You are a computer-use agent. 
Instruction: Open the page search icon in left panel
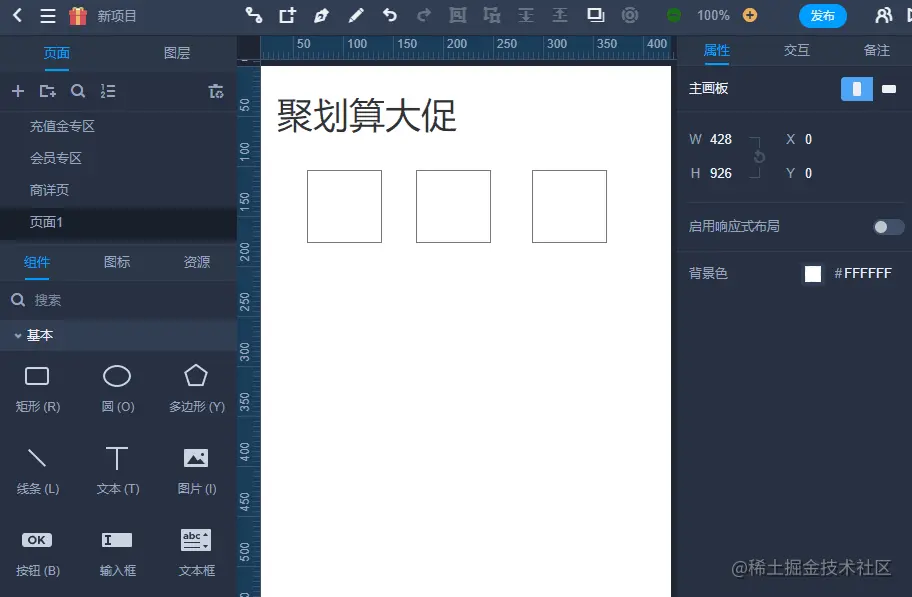pyautogui.click(x=78, y=91)
